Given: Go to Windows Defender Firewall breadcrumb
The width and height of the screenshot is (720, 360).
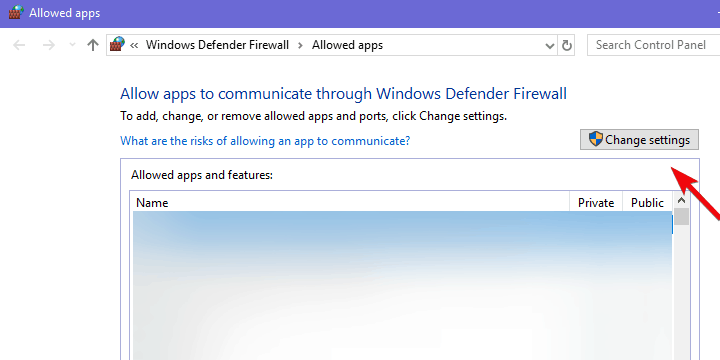Looking at the screenshot, I should (x=217, y=45).
